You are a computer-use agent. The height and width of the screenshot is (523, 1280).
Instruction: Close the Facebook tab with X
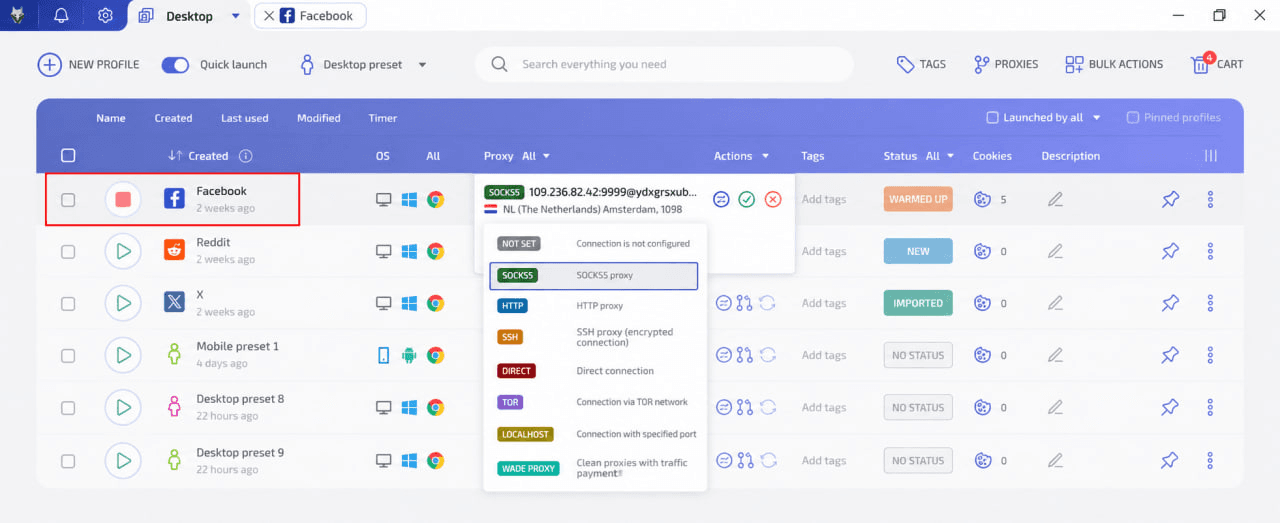(x=269, y=16)
